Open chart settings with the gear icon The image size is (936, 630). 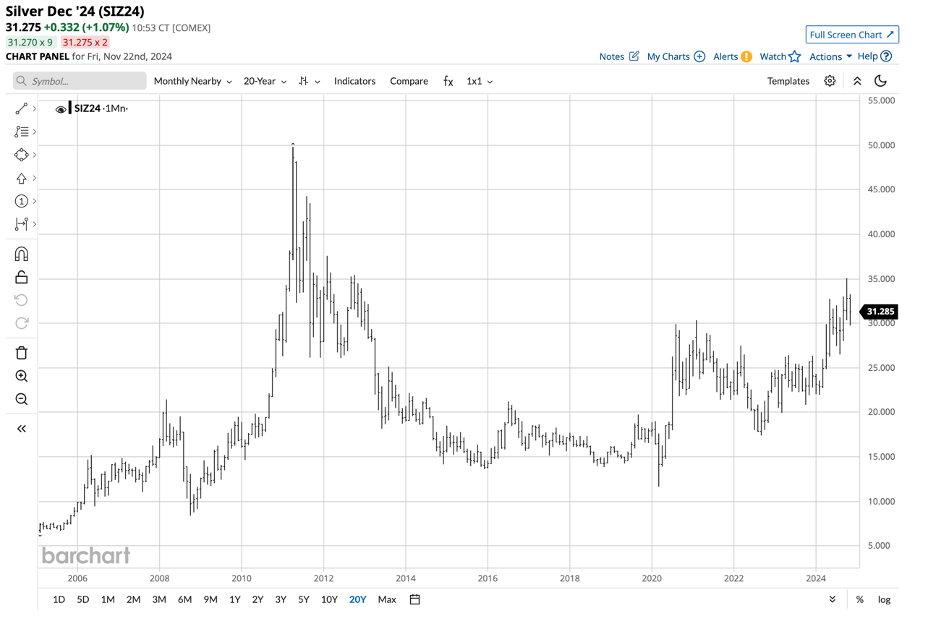pyautogui.click(x=829, y=81)
